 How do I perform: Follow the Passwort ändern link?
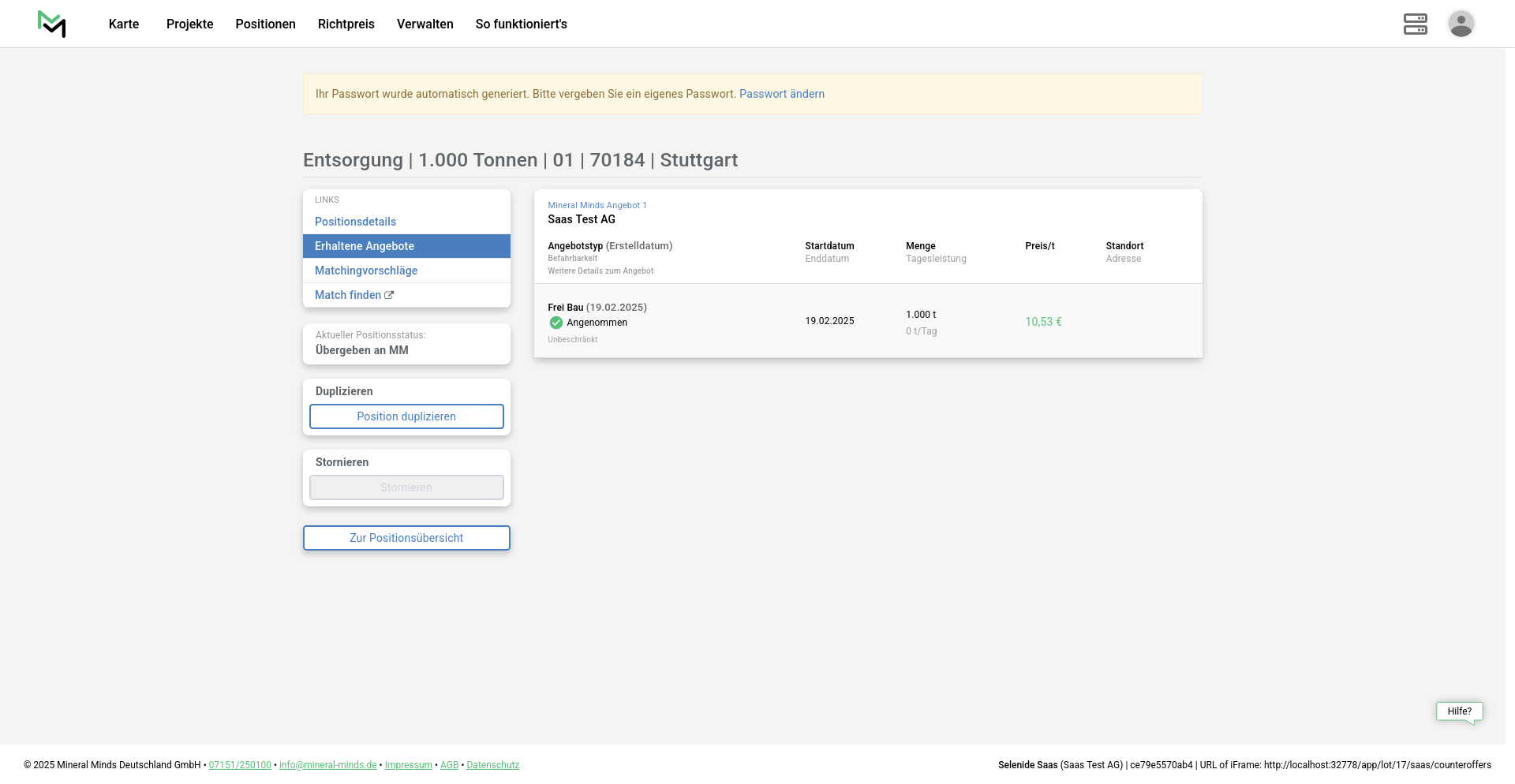click(781, 94)
